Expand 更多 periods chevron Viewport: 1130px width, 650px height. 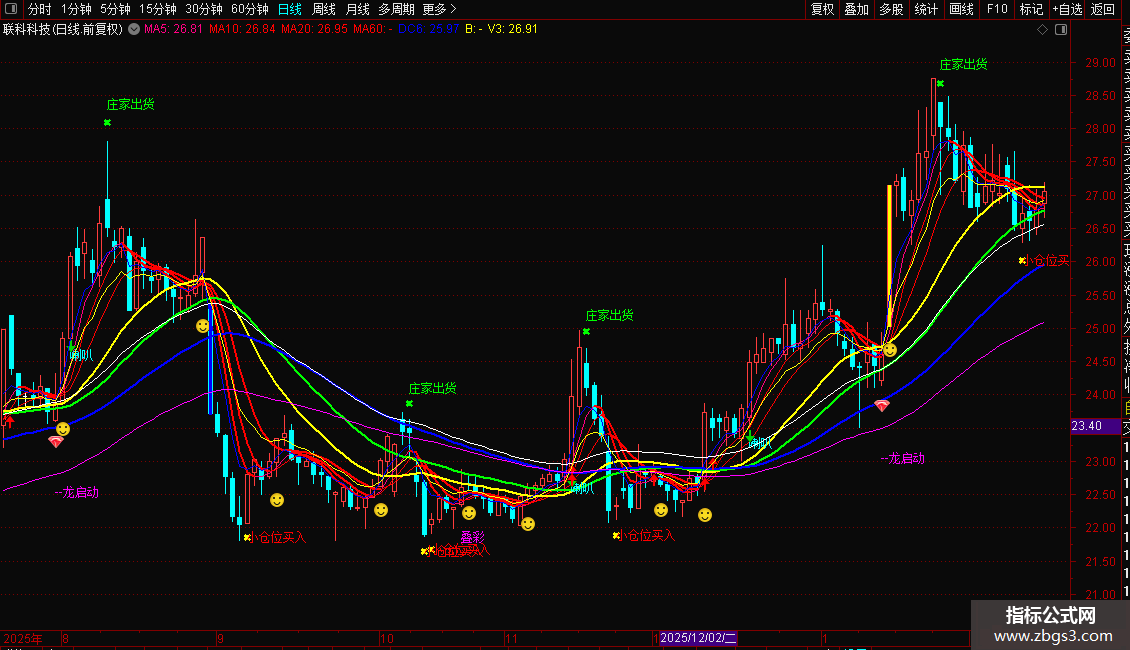(x=453, y=9)
